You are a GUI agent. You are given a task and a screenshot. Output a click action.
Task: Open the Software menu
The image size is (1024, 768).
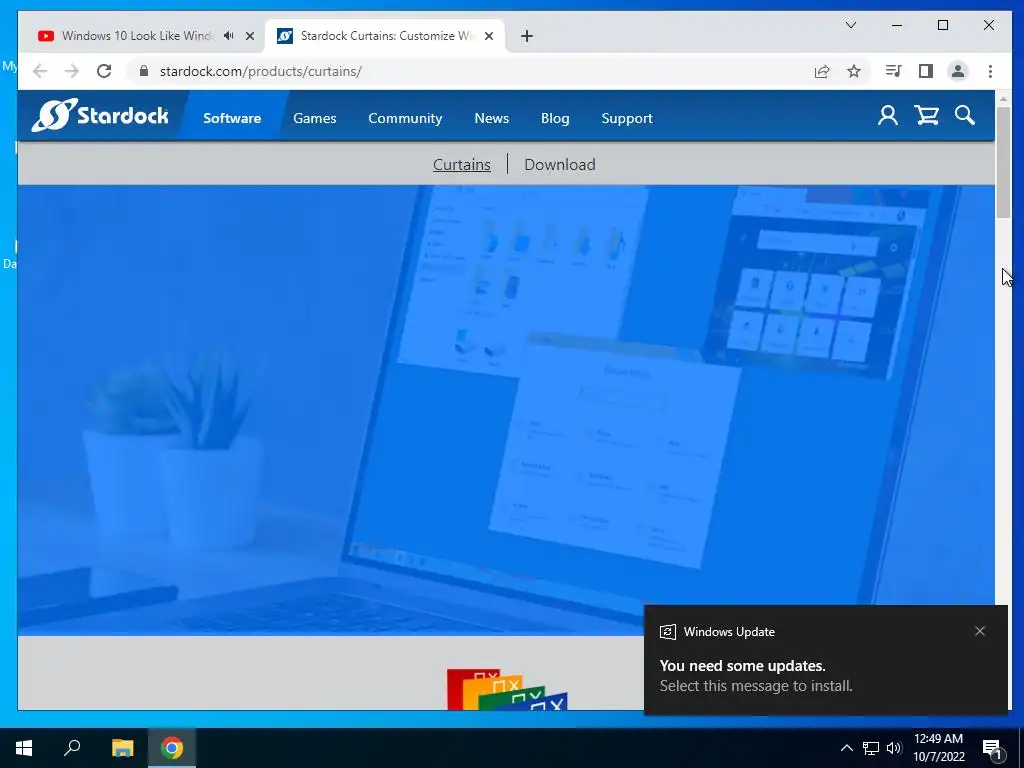(x=232, y=118)
